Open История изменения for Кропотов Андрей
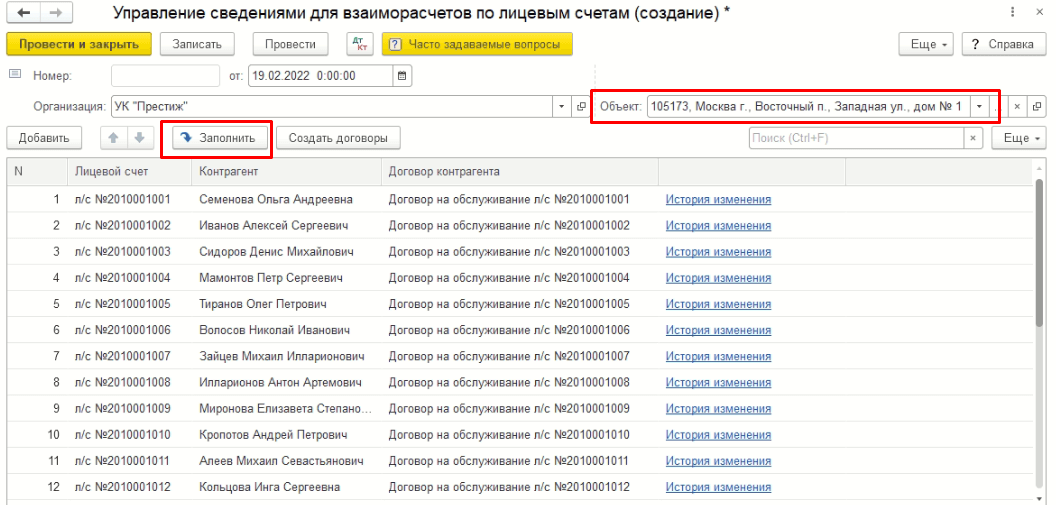This screenshot has width=1056, height=505. [x=719, y=435]
